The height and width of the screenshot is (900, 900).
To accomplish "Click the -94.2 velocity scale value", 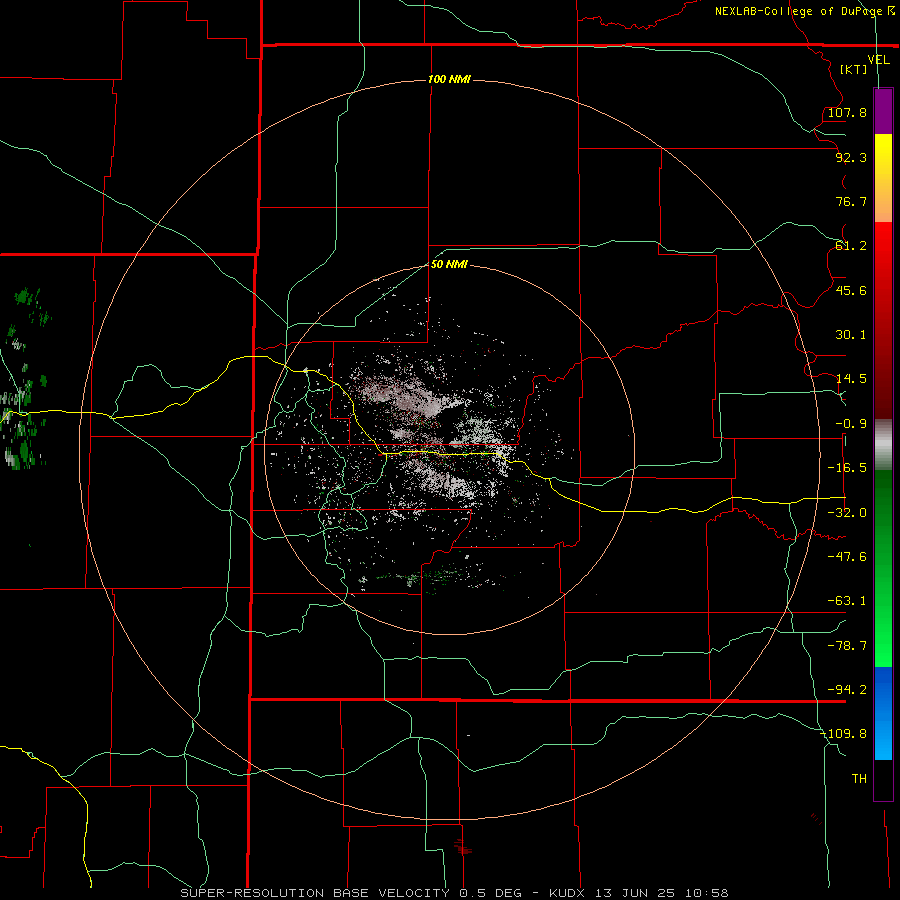I will pos(847,690).
